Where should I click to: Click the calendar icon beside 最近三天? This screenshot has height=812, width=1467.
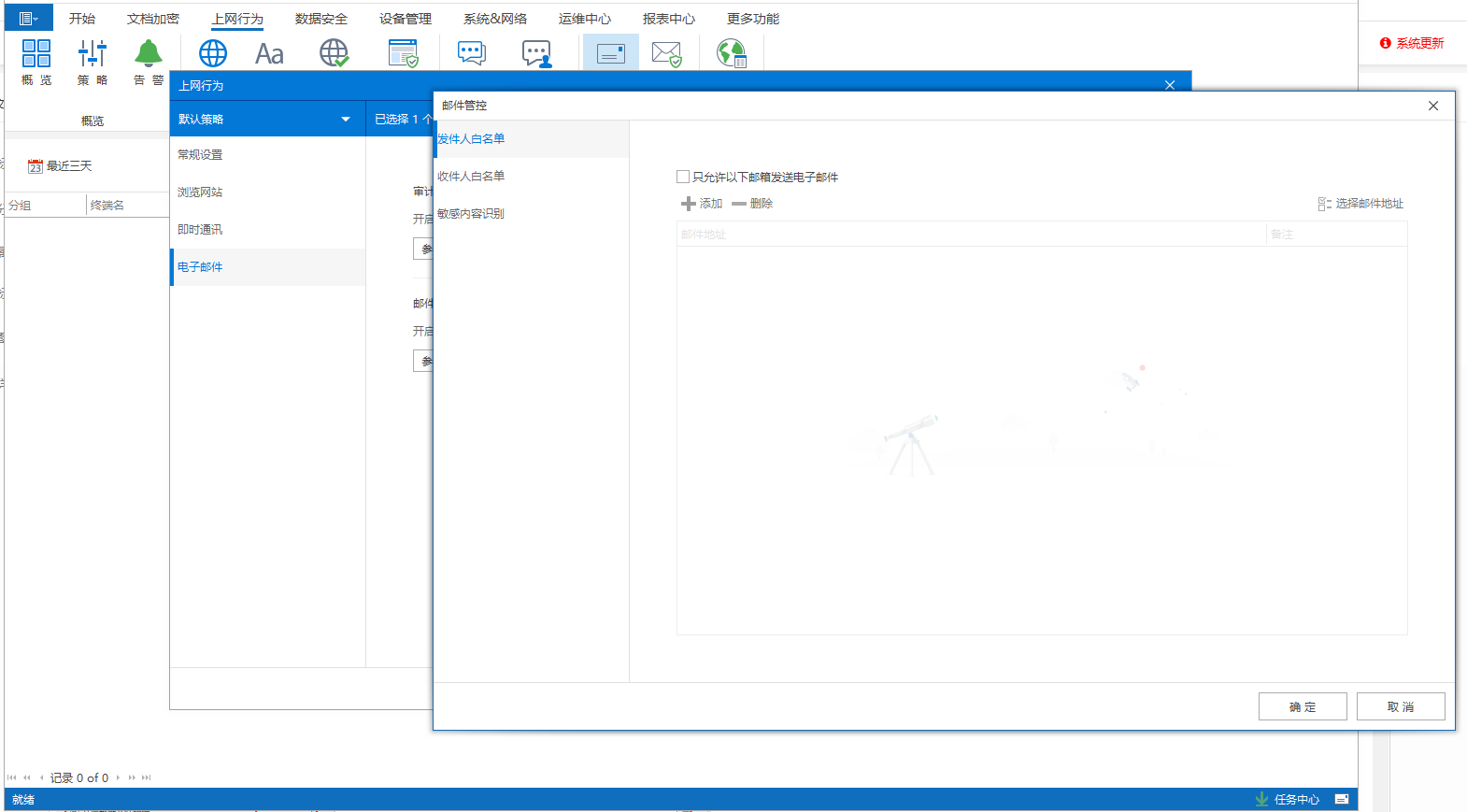36,166
